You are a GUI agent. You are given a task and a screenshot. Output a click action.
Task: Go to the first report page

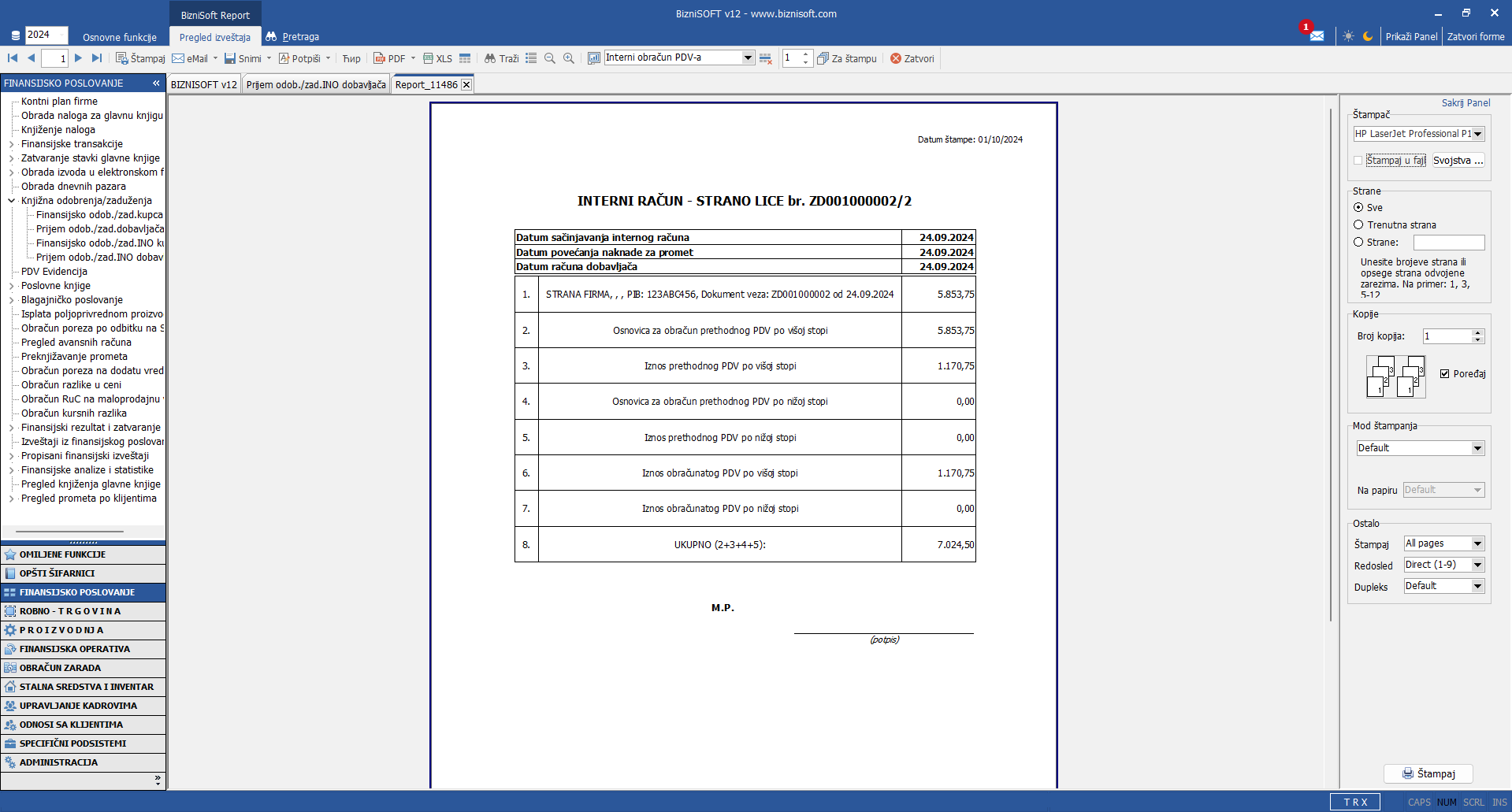pos(13,58)
